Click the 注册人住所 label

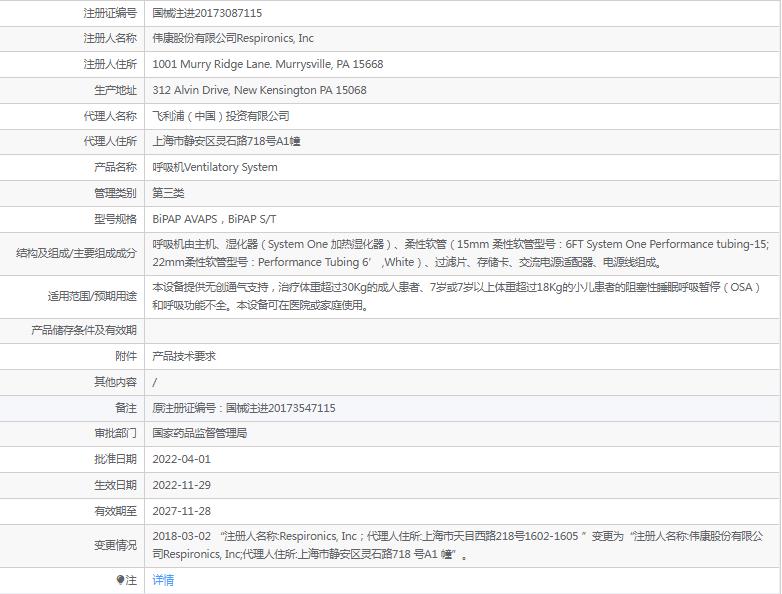click(110, 64)
